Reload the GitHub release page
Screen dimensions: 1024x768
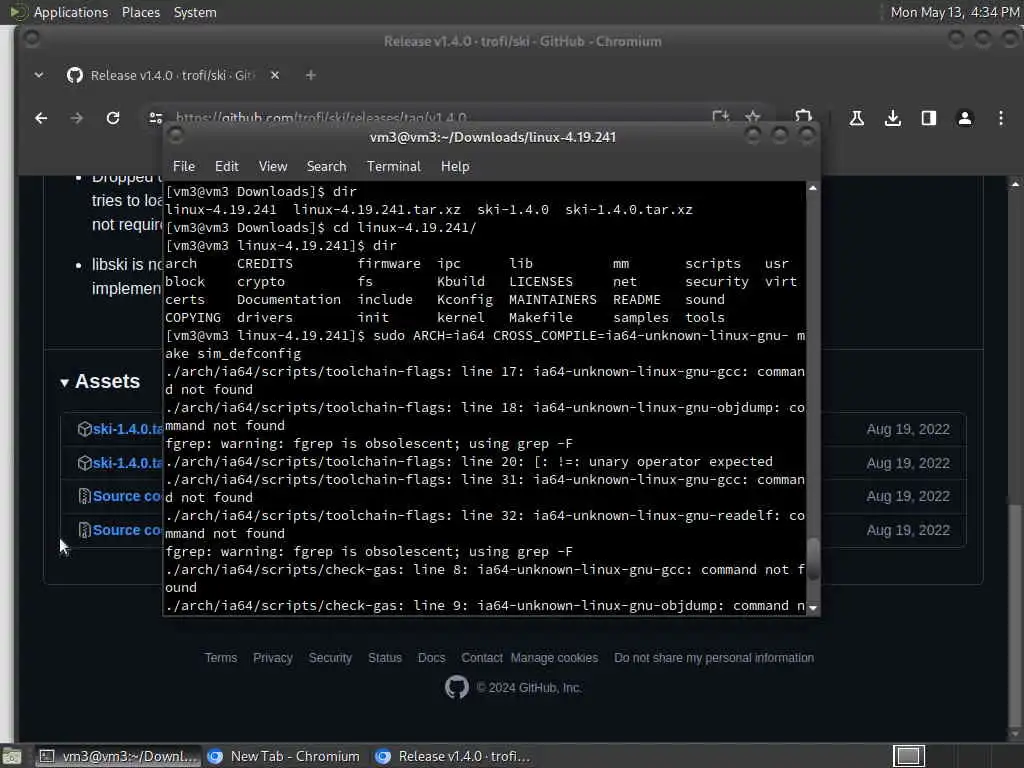click(x=113, y=118)
